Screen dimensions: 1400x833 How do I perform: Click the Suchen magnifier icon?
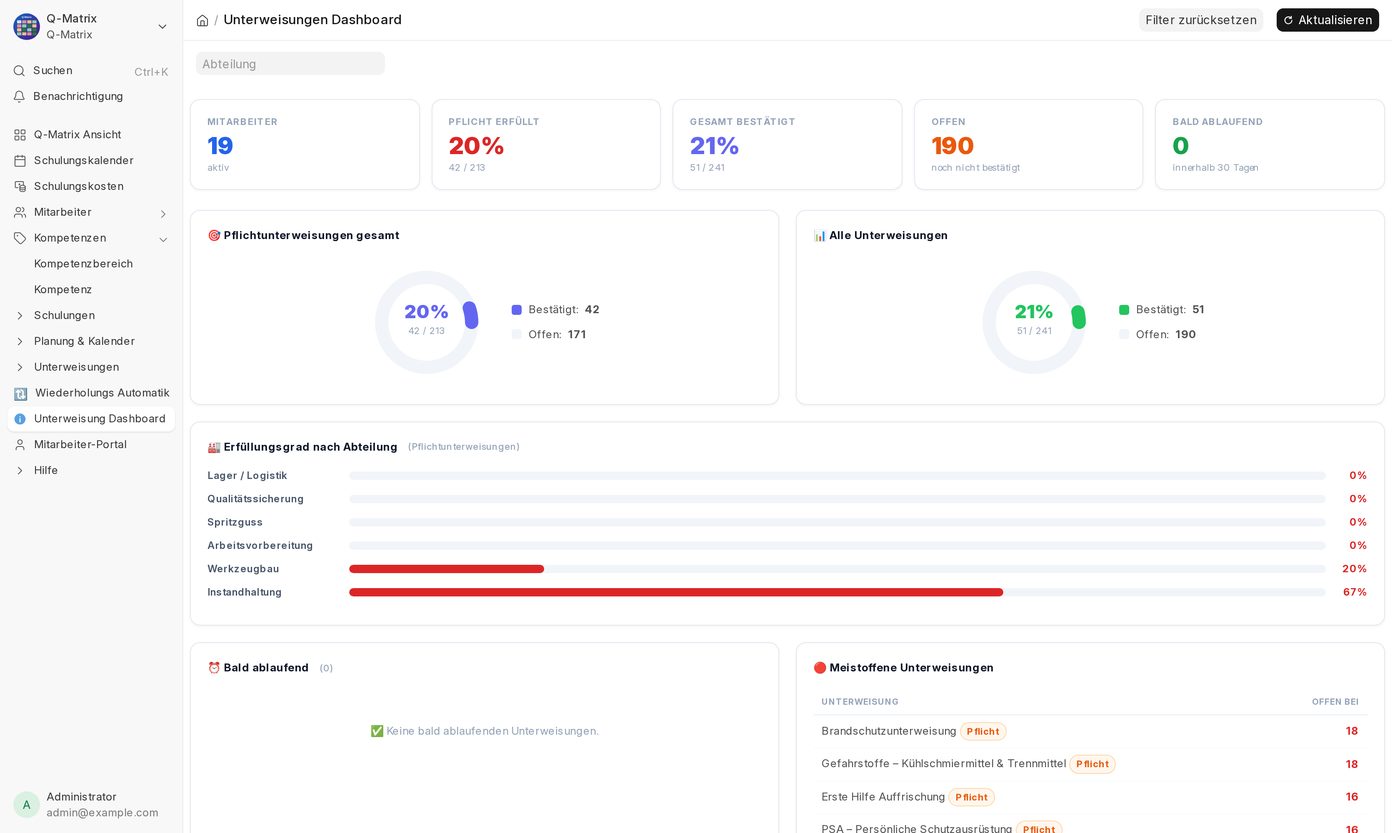click(19, 71)
